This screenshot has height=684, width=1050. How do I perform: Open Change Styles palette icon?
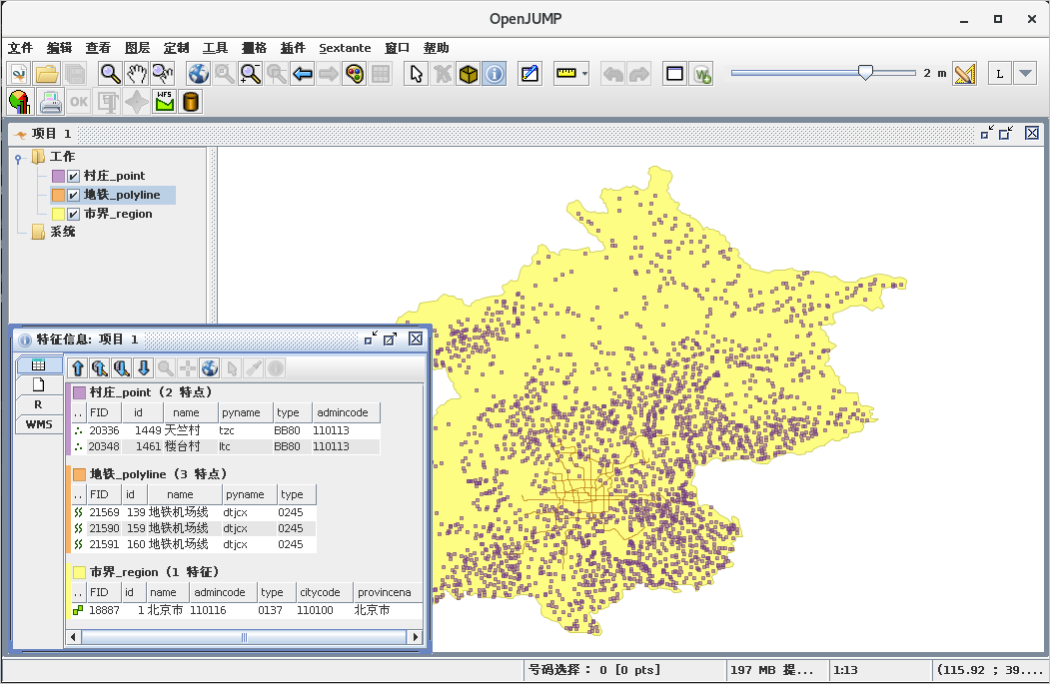(x=355, y=74)
